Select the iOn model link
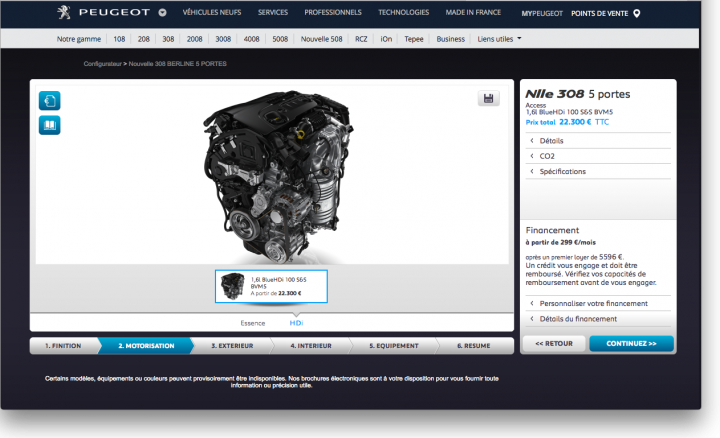This screenshot has height=438, width=720. (x=386, y=39)
